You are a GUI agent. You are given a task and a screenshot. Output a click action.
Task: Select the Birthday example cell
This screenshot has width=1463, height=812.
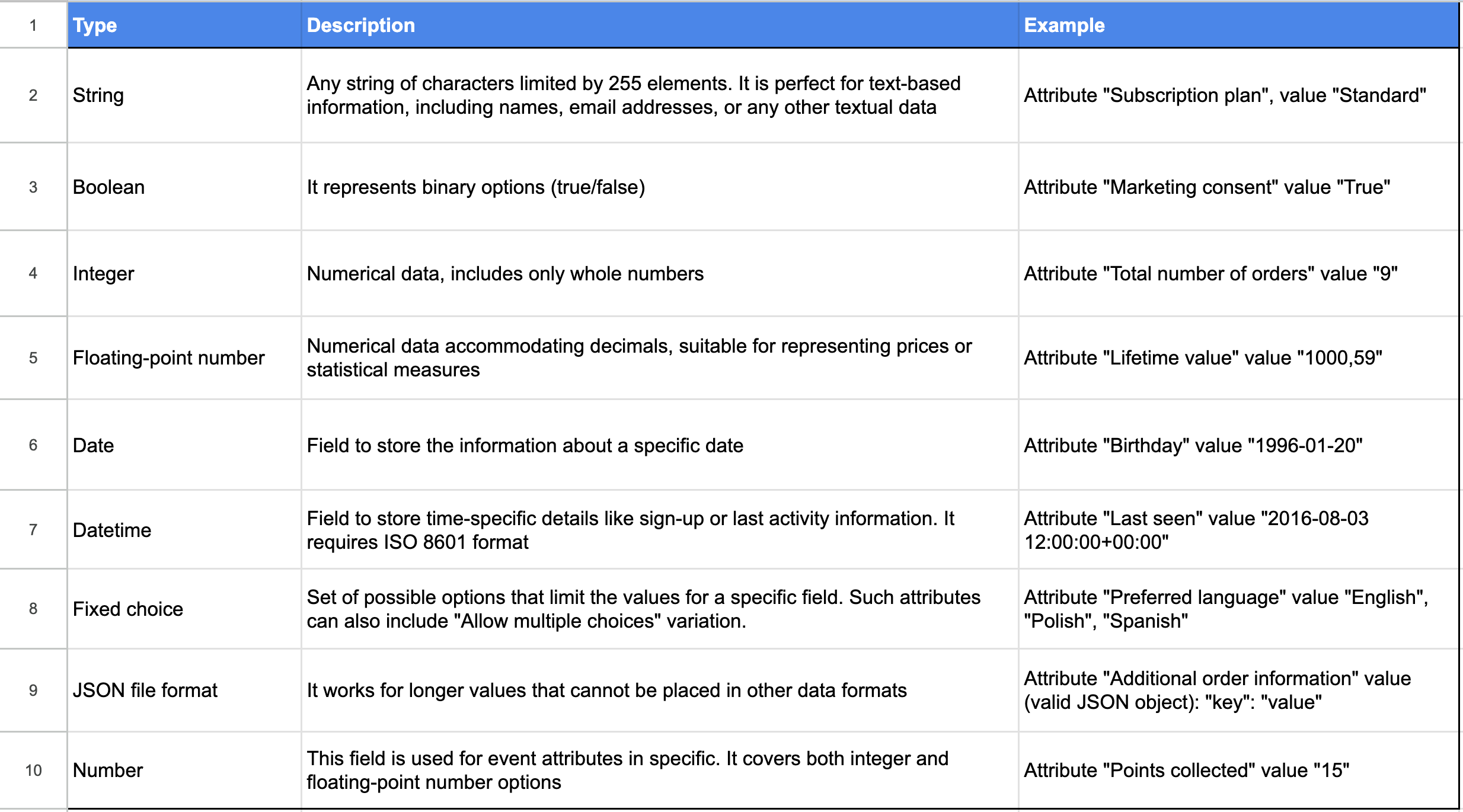pos(1238,446)
